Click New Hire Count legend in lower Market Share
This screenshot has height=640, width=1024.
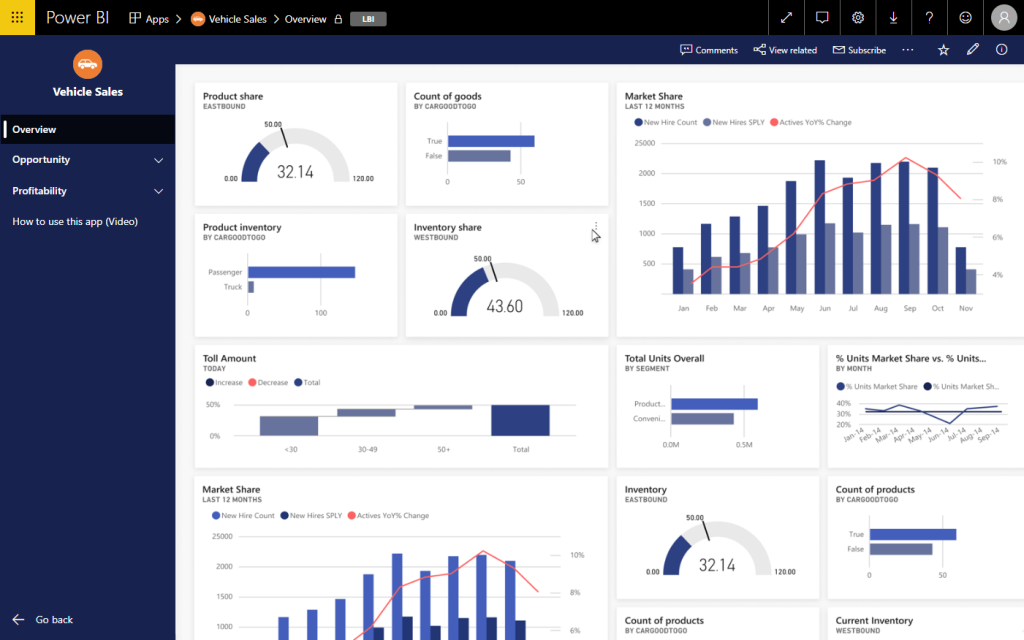pos(243,515)
